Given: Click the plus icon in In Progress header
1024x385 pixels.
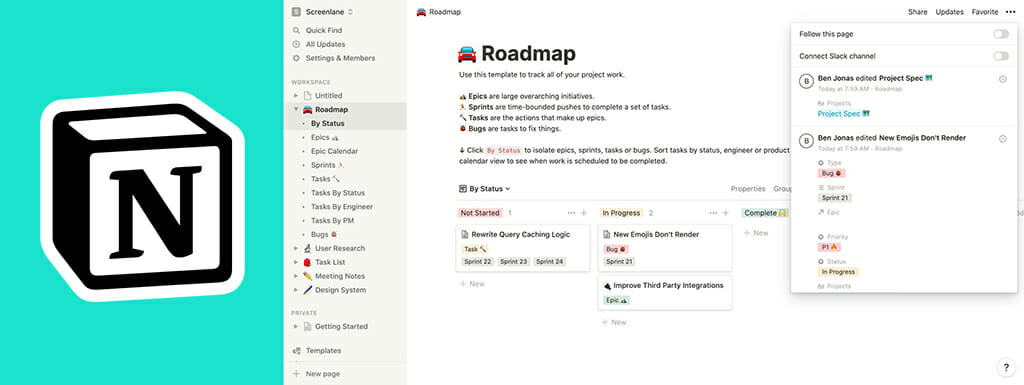Looking at the screenshot, I should coord(726,213).
